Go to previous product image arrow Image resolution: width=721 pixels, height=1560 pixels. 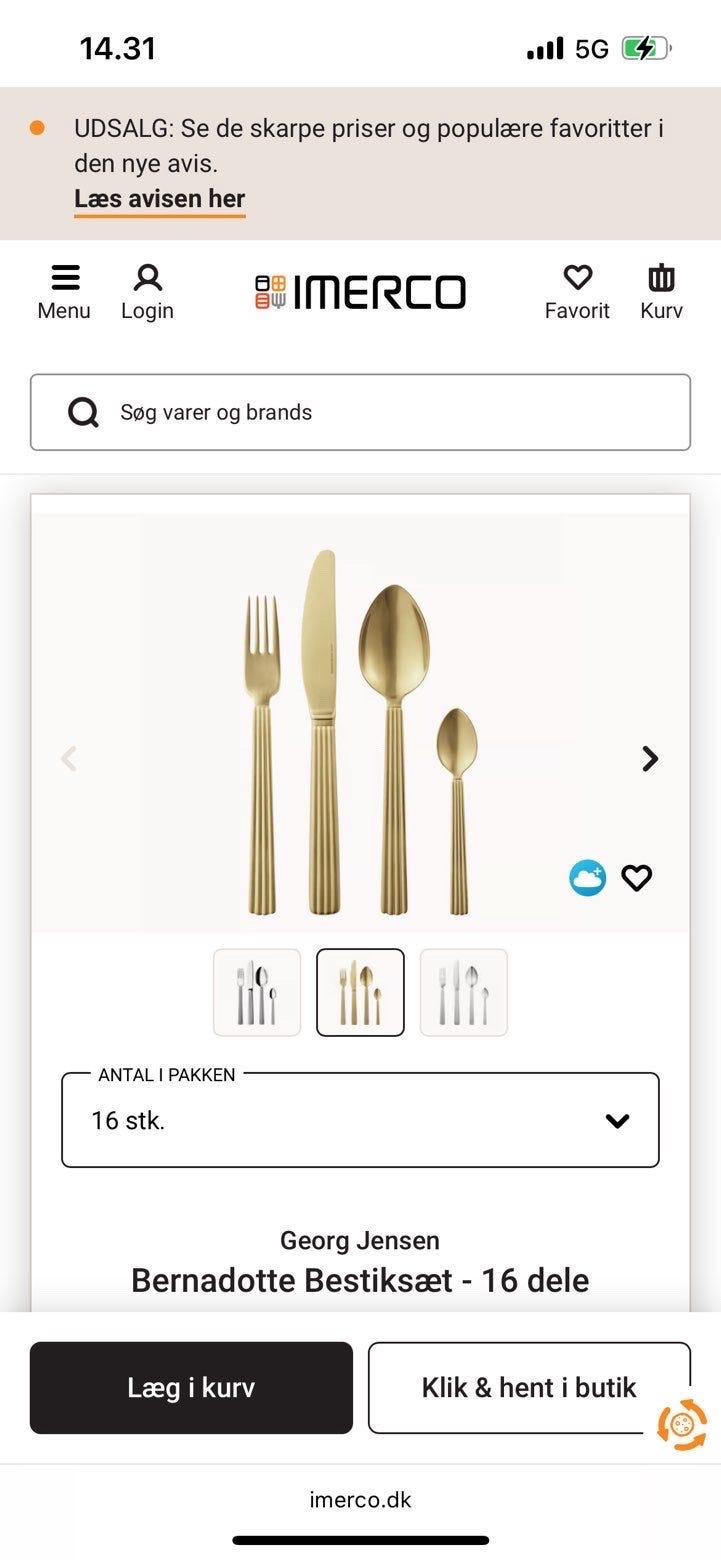(69, 759)
